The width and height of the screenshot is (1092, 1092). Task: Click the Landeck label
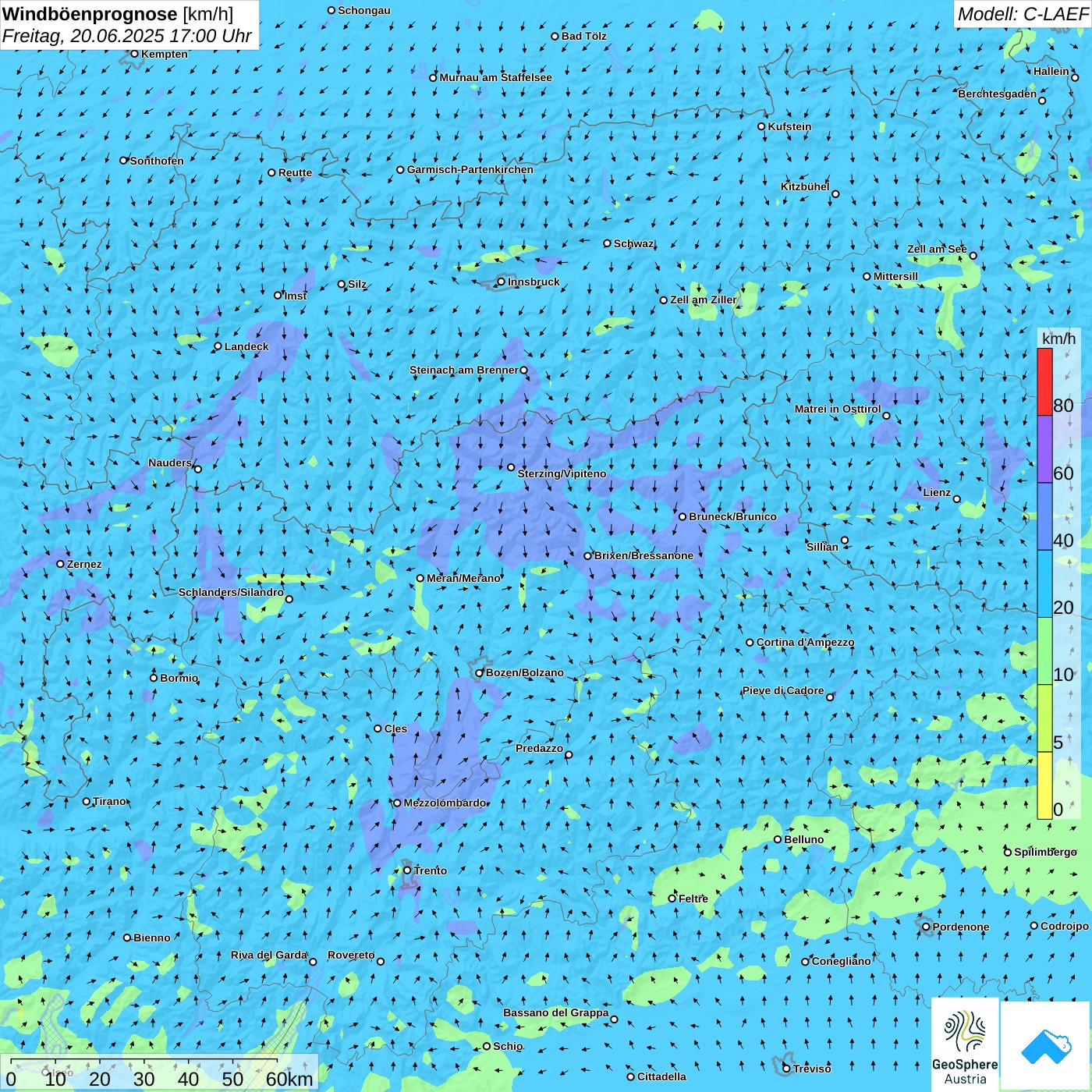tap(246, 346)
